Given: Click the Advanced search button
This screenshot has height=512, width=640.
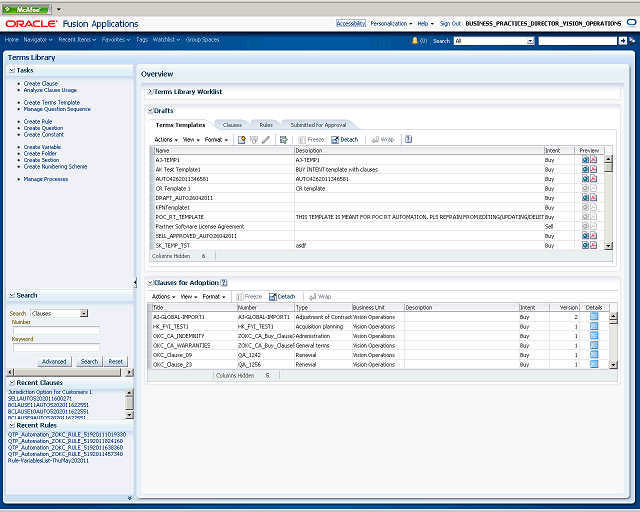Looking at the screenshot, I should (x=54, y=361).
